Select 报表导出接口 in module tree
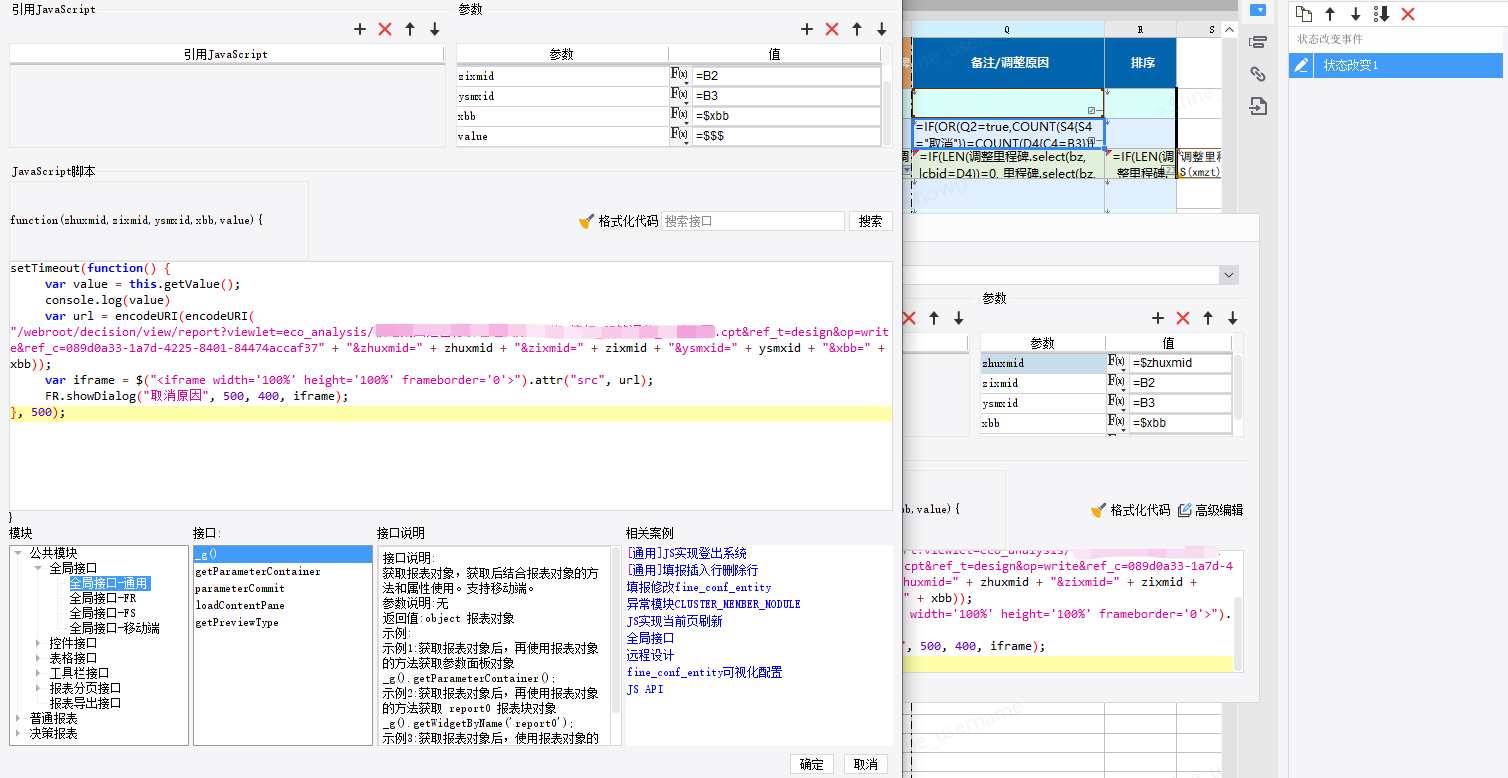Screen dimensions: 1508x778 (x=85, y=703)
